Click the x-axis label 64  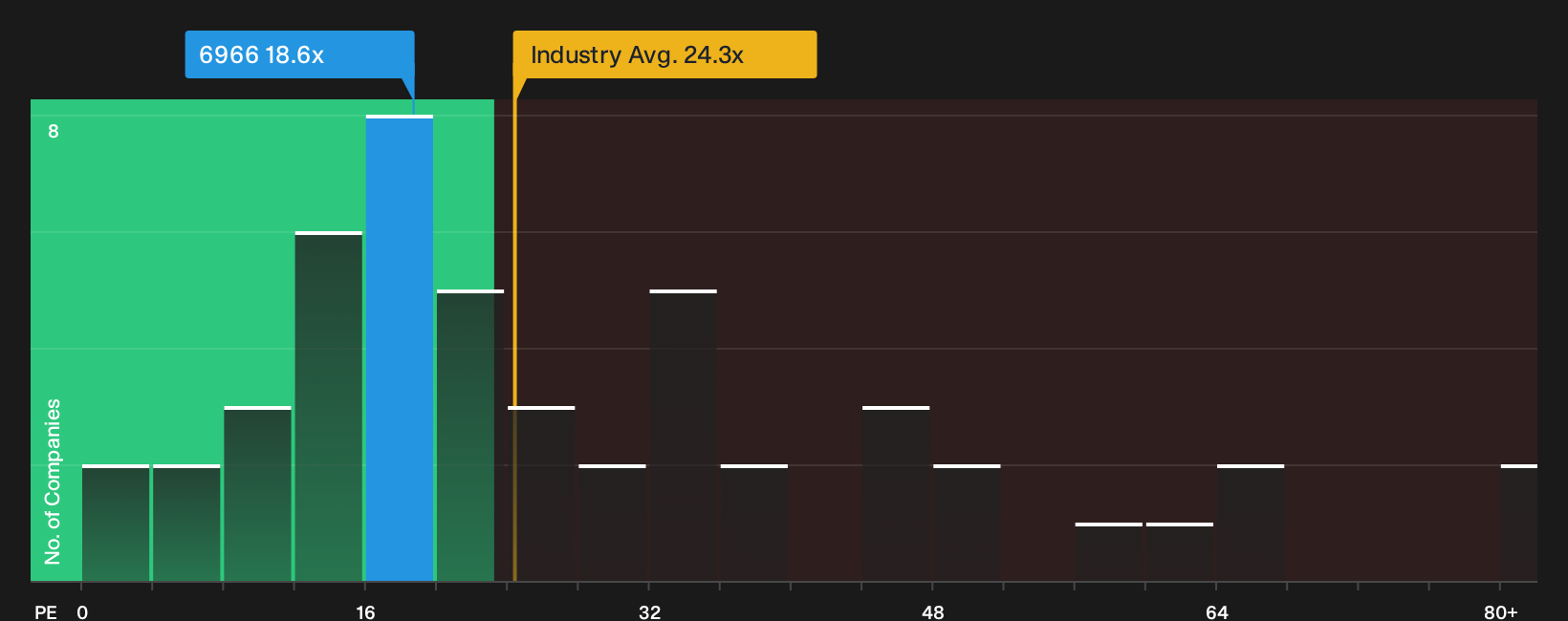1216,611
